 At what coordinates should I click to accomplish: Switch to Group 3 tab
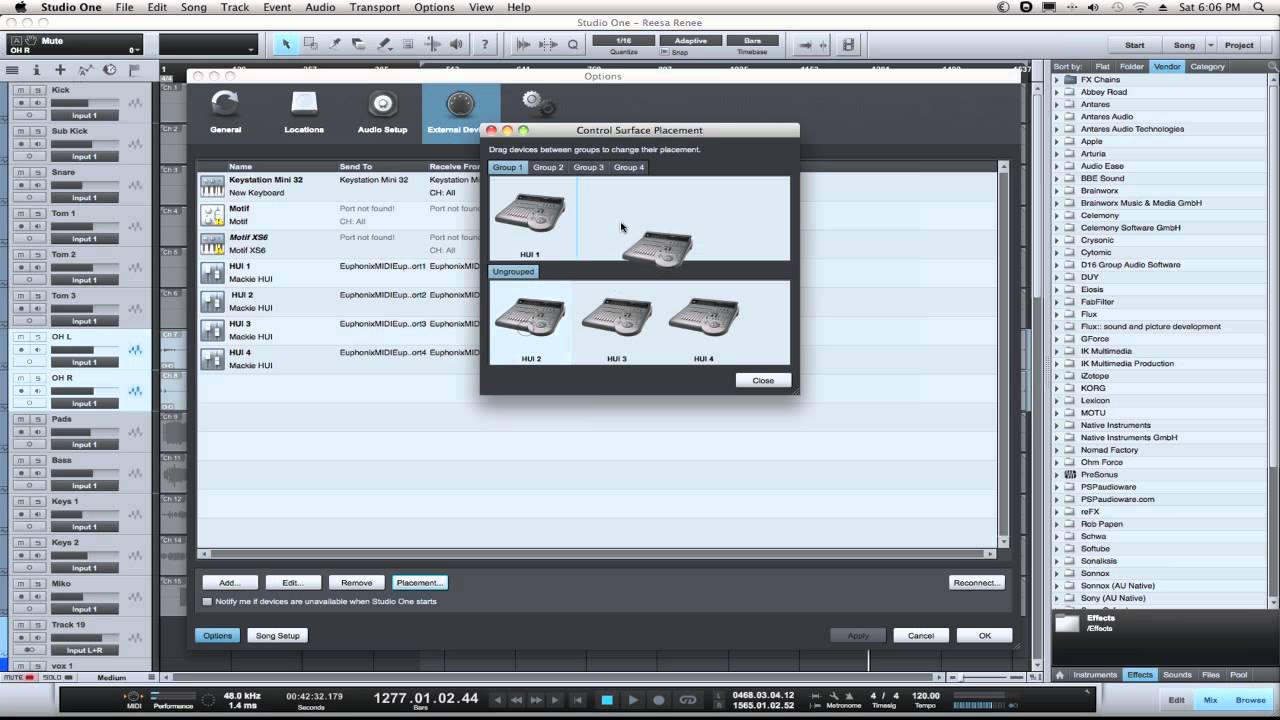[588, 167]
